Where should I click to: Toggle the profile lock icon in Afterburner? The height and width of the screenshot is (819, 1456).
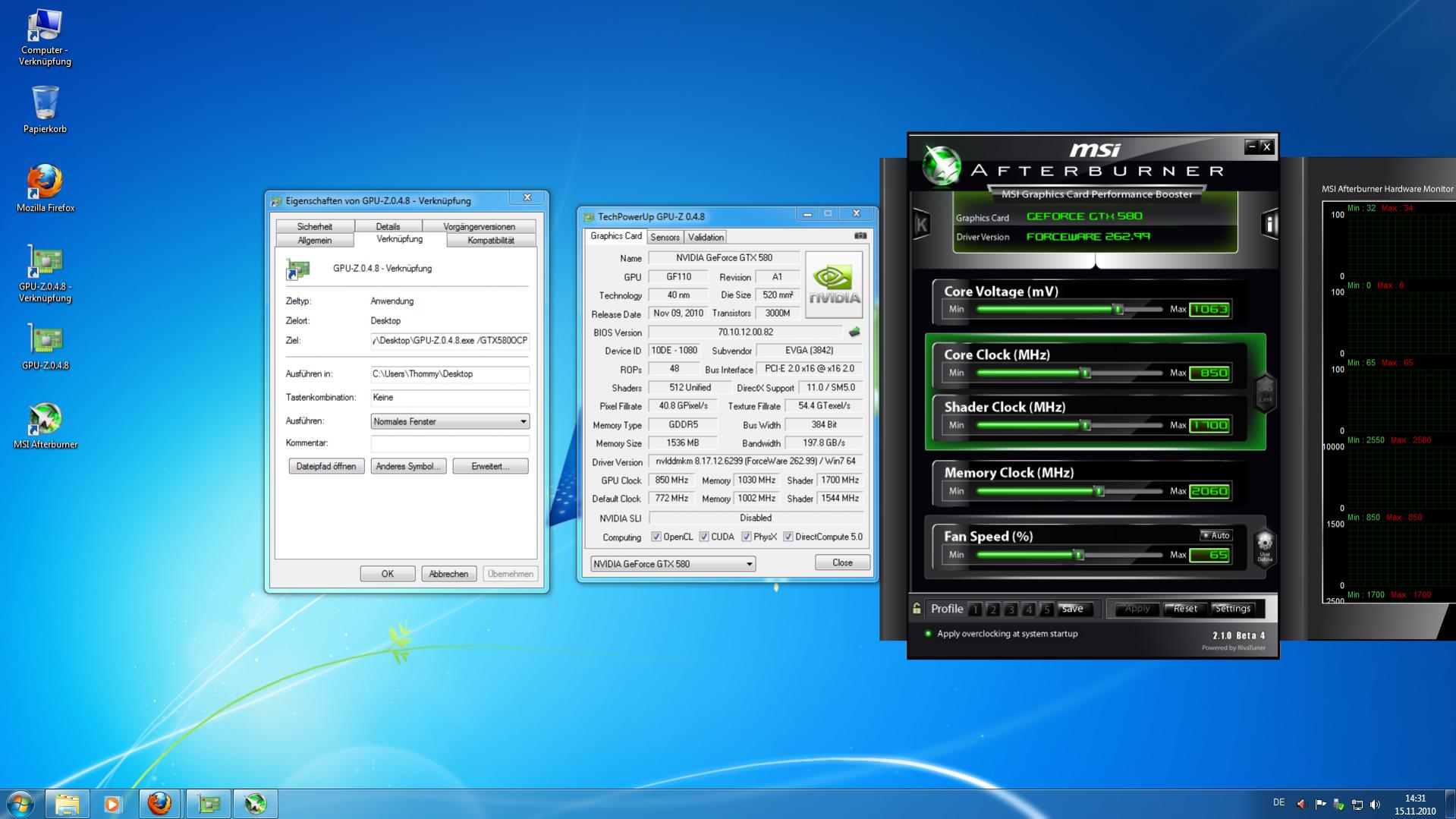tap(917, 609)
